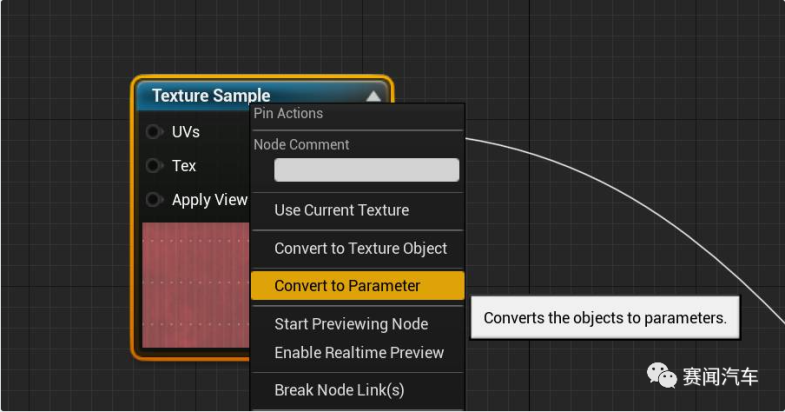Click the 赛闻汽车 watermark text
Viewport: 785px width, 412px height.
coord(720,377)
